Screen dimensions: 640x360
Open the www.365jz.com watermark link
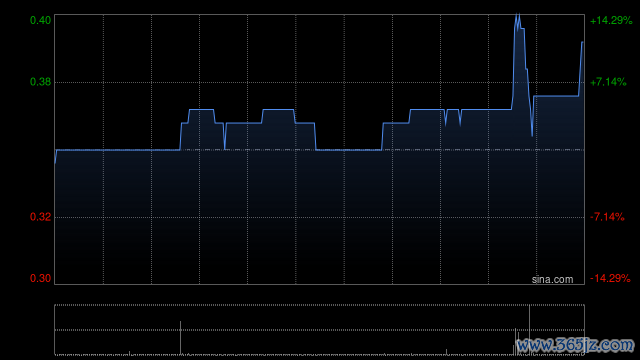click(575, 345)
